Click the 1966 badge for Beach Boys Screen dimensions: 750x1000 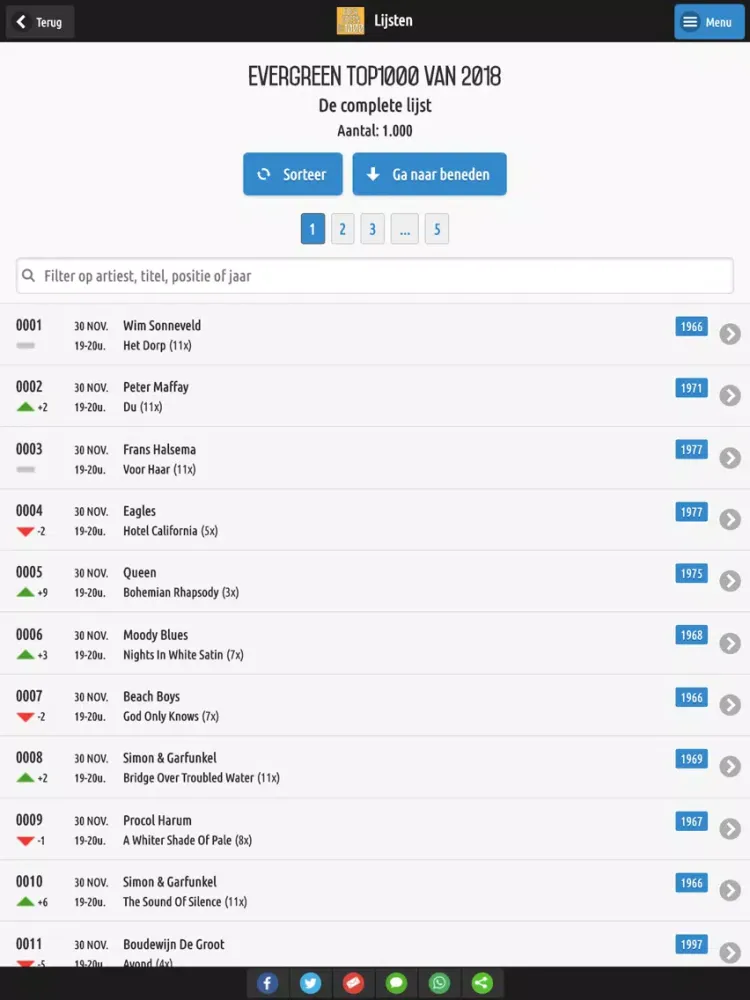coord(691,697)
